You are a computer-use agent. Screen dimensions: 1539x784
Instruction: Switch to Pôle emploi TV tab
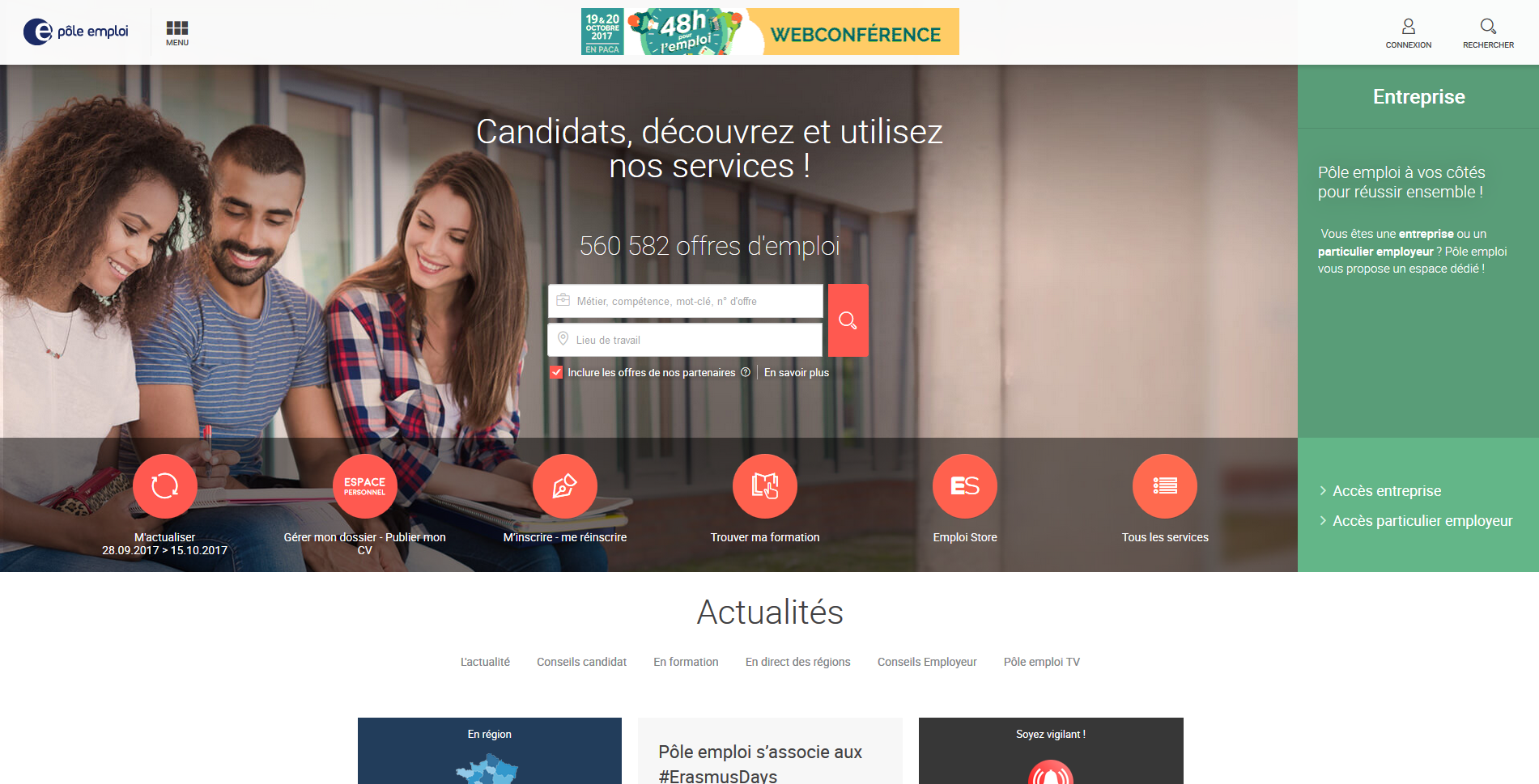(1041, 662)
